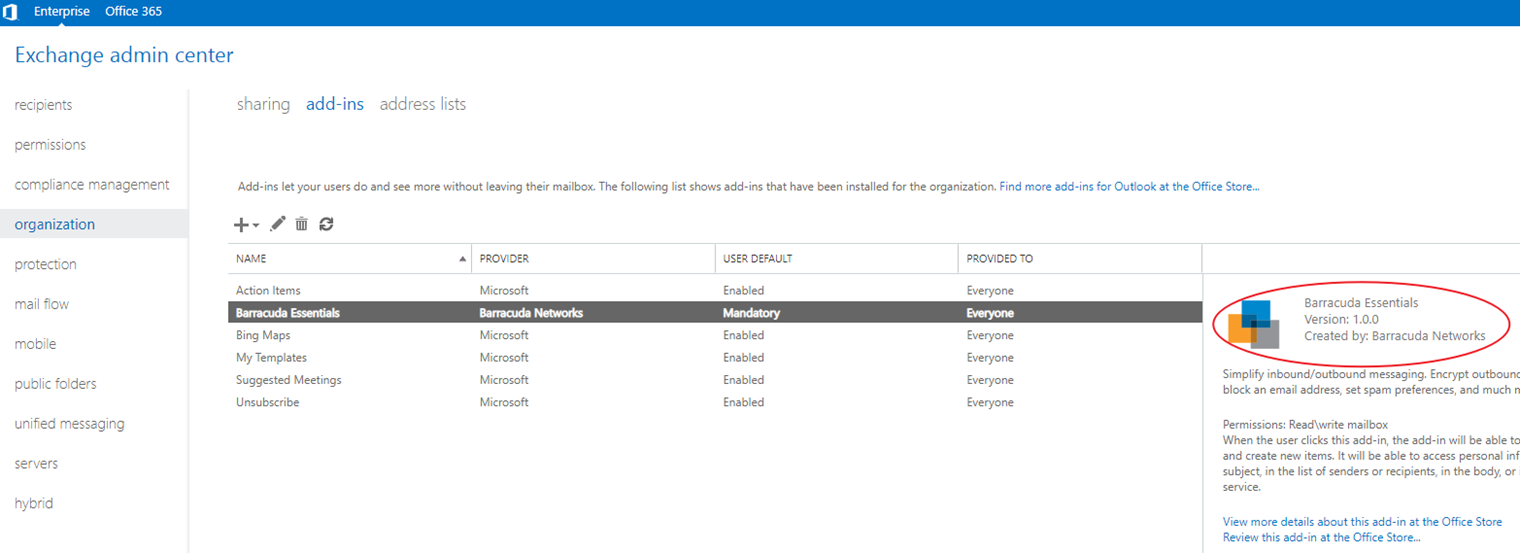
Task: Click Enabled cell in Bing Maps row
Action: point(743,336)
